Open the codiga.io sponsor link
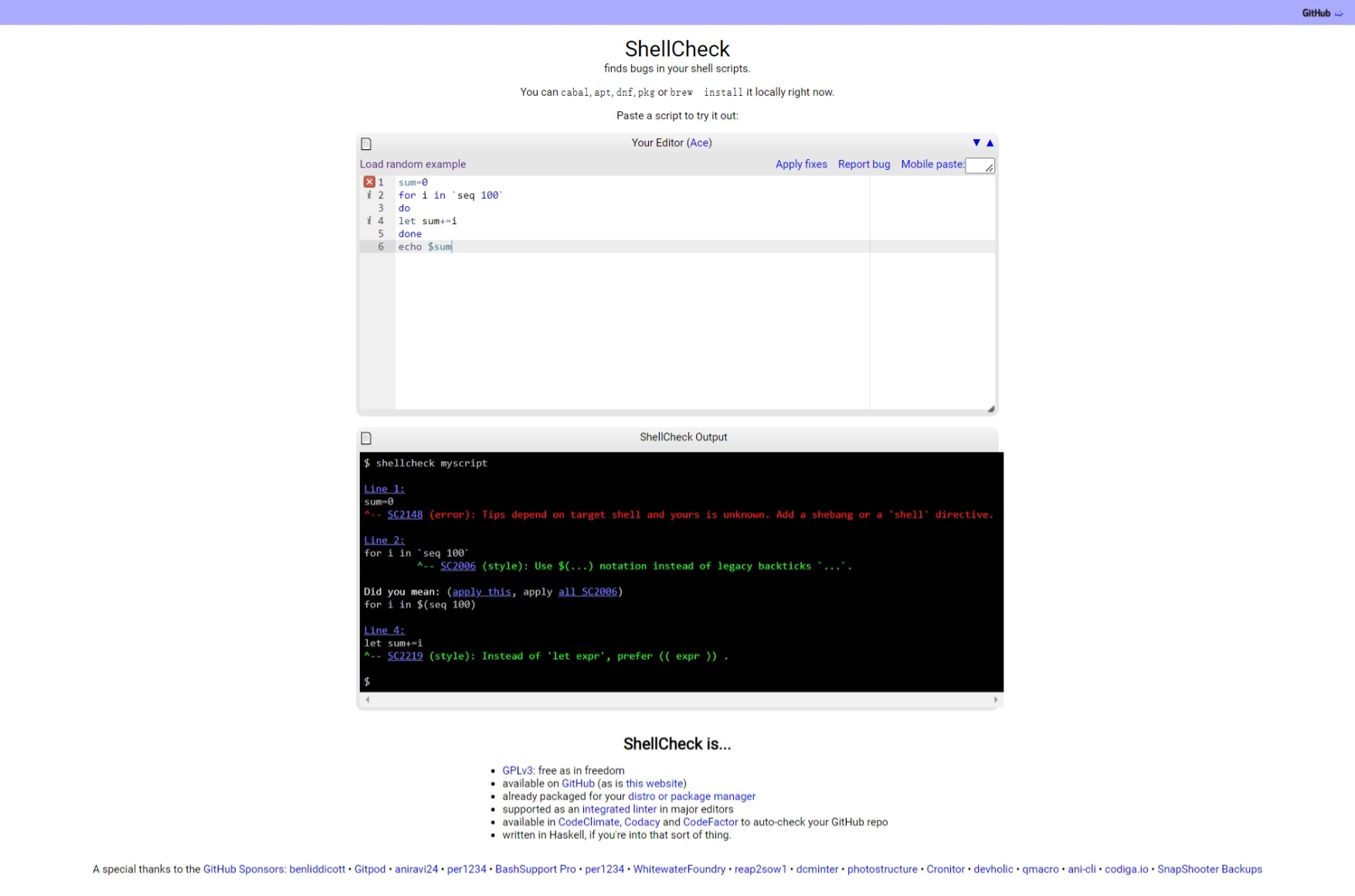This screenshot has height=896, width=1355. pos(1126,870)
